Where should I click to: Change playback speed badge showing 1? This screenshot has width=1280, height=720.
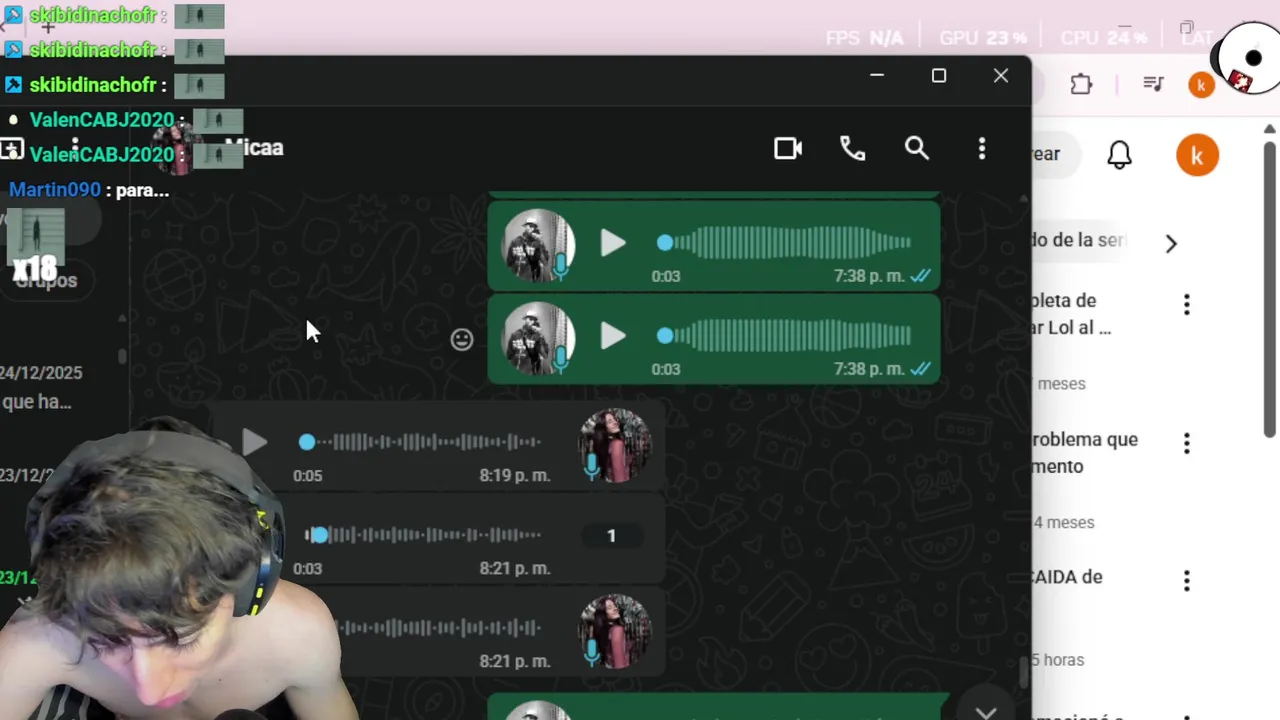(x=611, y=536)
